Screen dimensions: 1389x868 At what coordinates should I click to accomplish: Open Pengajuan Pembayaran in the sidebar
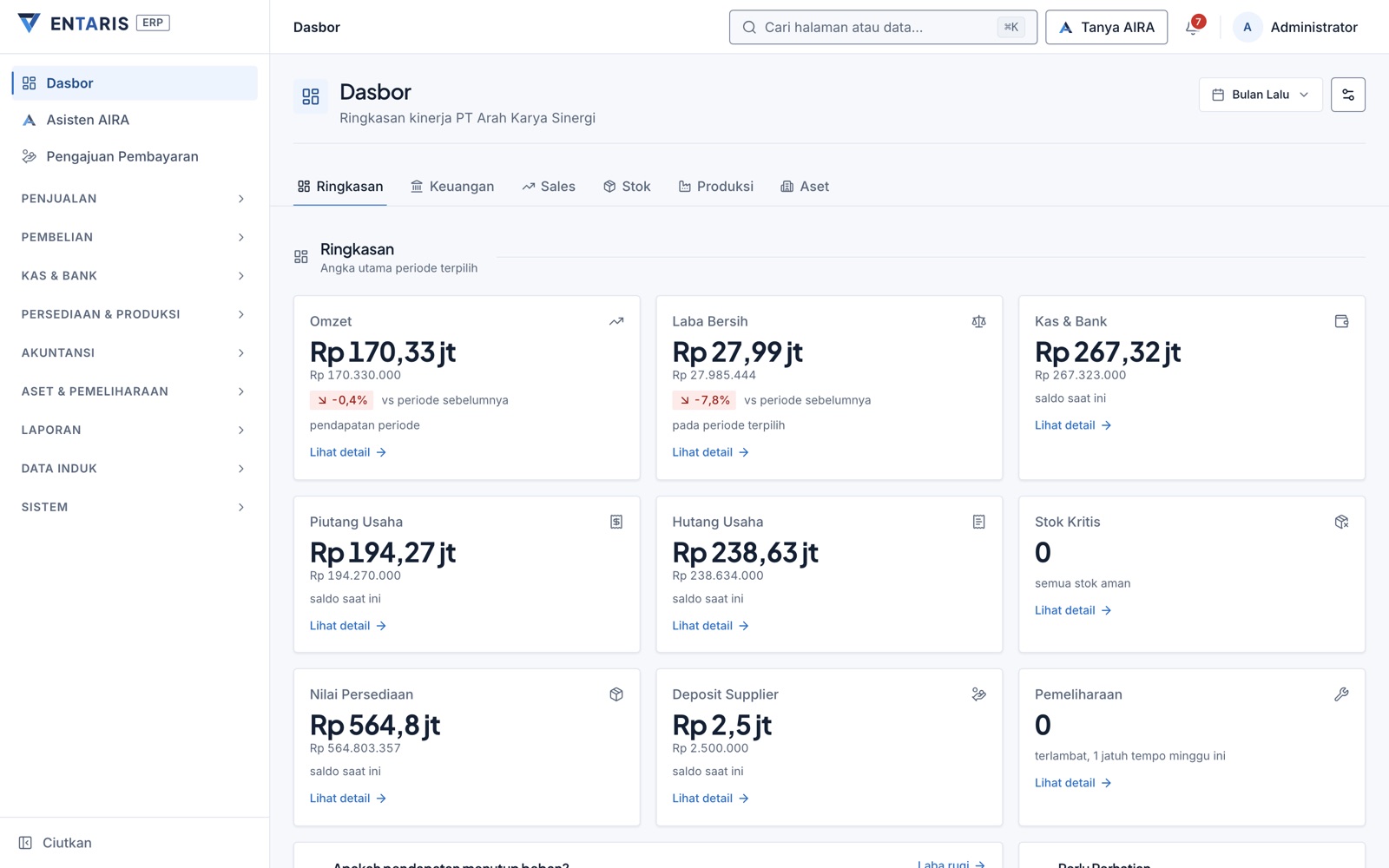tap(135, 156)
